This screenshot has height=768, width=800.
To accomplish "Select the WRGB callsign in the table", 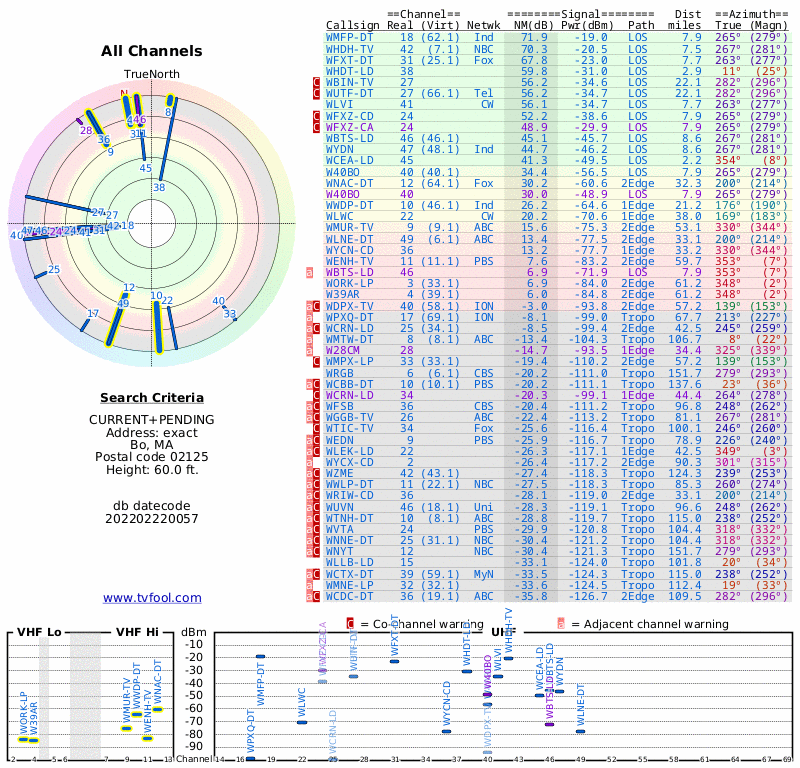I will pos(339,373).
